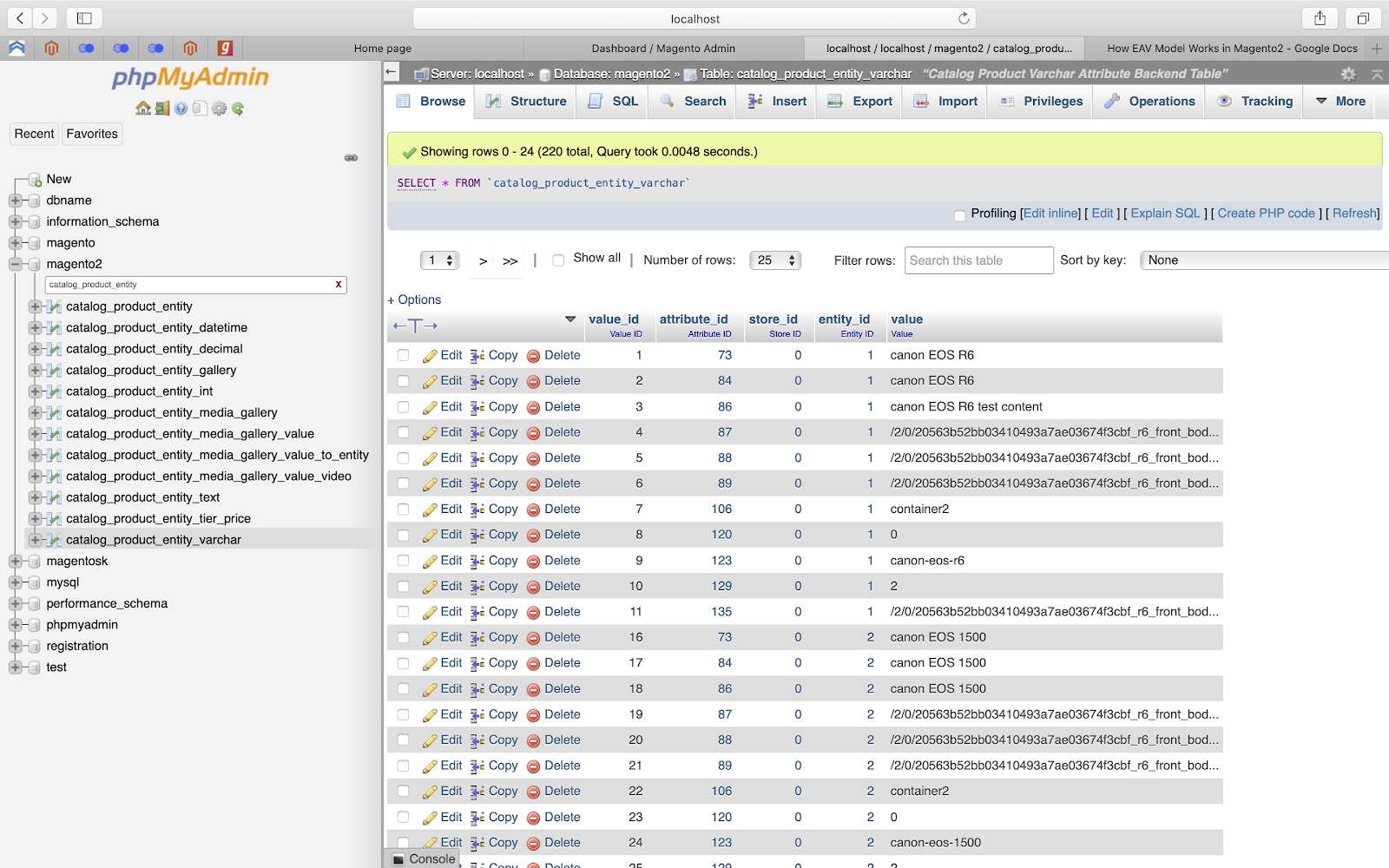Enable Profiling checkbox
The height and width of the screenshot is (868, 1389).
click(959, 215)
